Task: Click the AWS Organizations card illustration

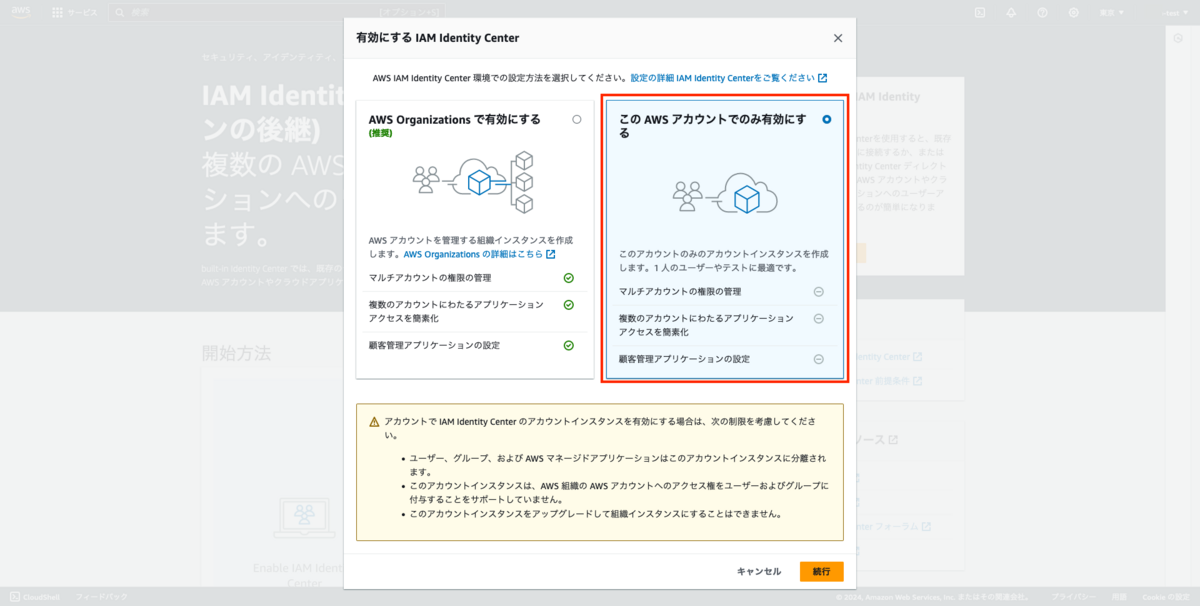Action: coord(475,181)
